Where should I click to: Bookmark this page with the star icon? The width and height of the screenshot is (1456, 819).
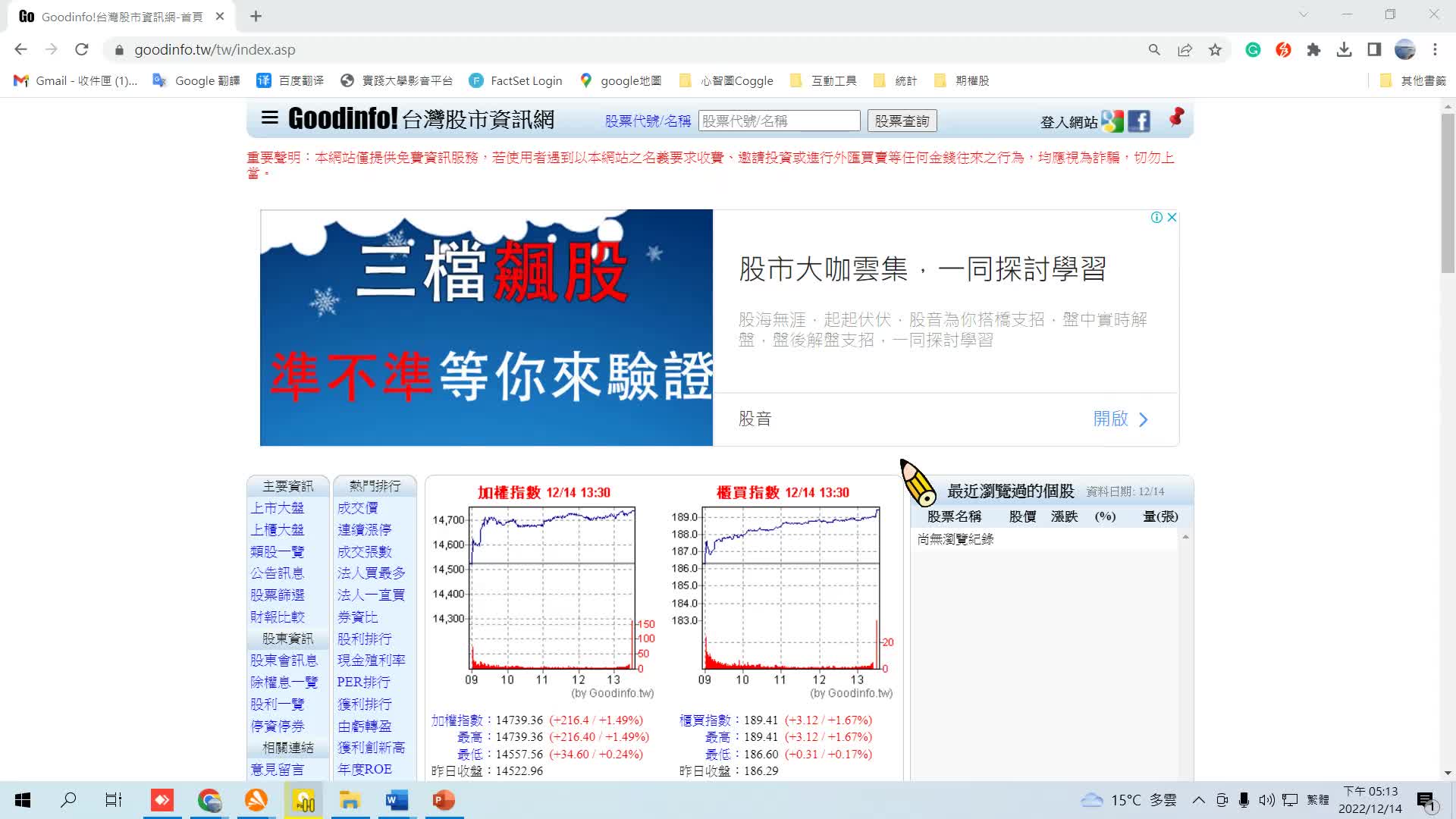(1215, 49)
